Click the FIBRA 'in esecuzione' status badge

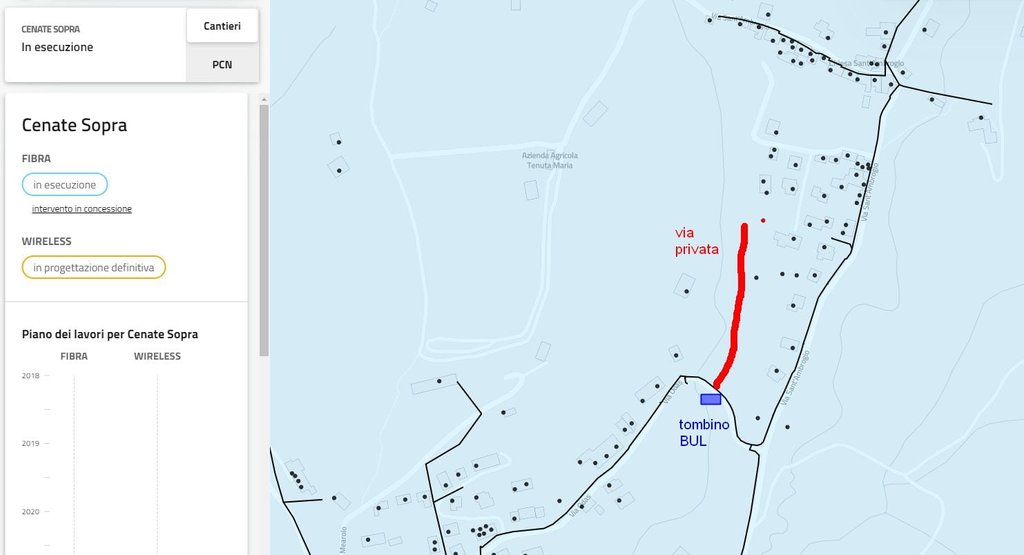tap(65, 185)
